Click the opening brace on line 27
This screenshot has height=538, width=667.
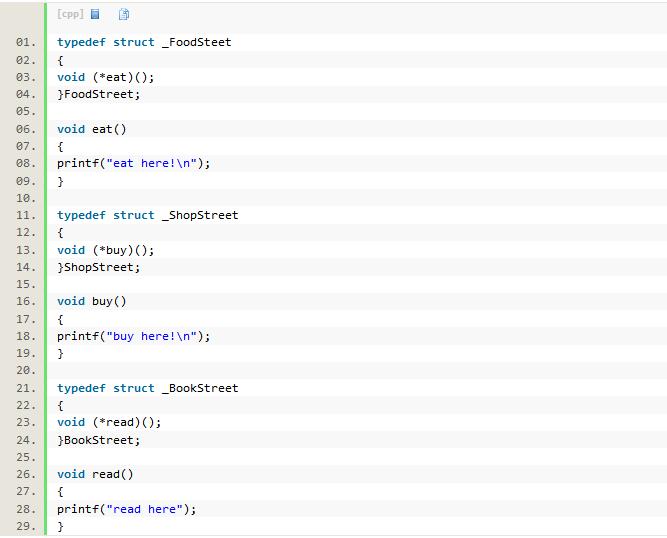(60, 492)
